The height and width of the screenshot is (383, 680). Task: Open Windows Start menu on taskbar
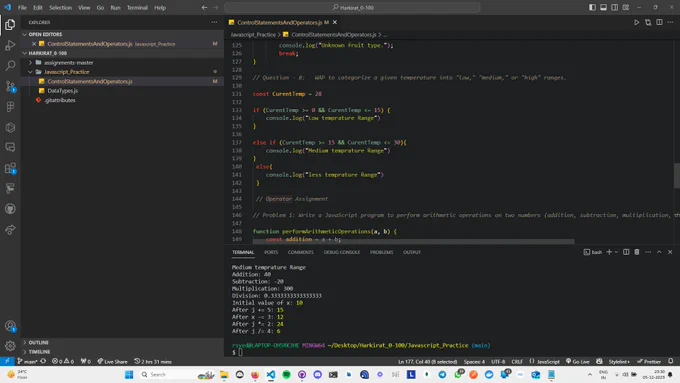pyautogui.click(x=129, y=374)
